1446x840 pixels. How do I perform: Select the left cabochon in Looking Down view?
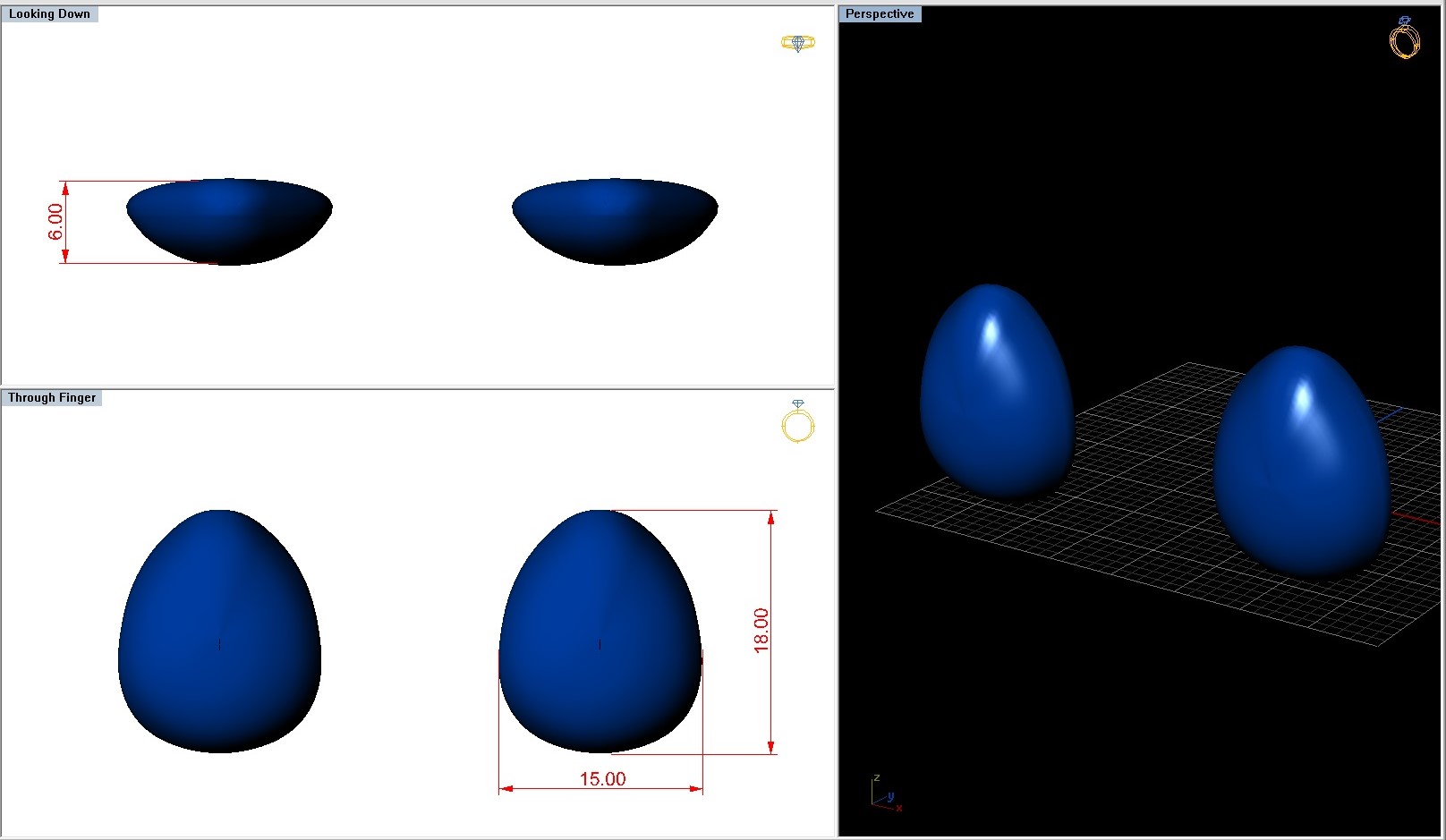coord(229,222)
